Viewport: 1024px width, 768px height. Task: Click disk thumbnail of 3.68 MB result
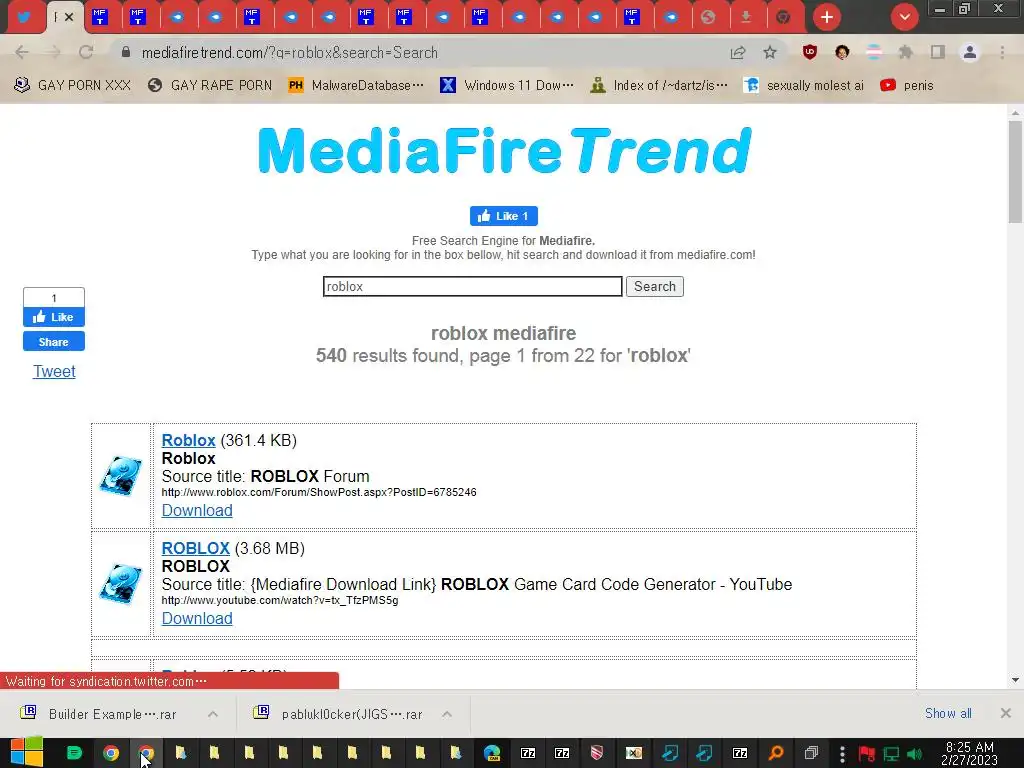click(x=121, y=583)
